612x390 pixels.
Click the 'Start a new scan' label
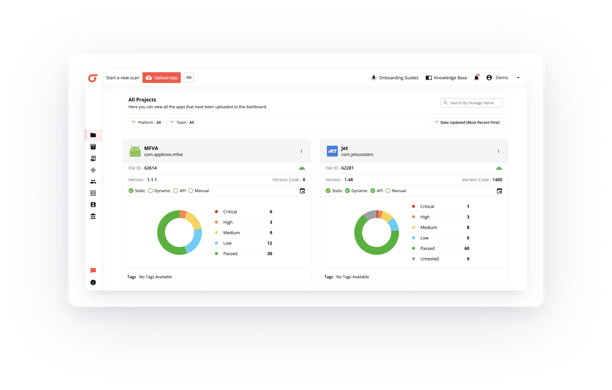pyautogui.click(x=123, y=78)
